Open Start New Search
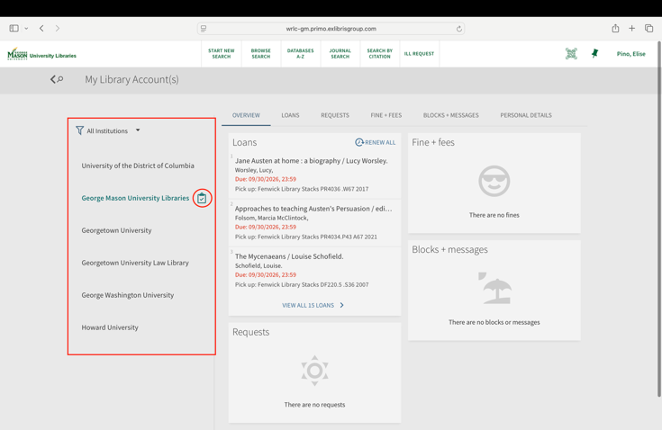 click(x=221, y=54)
